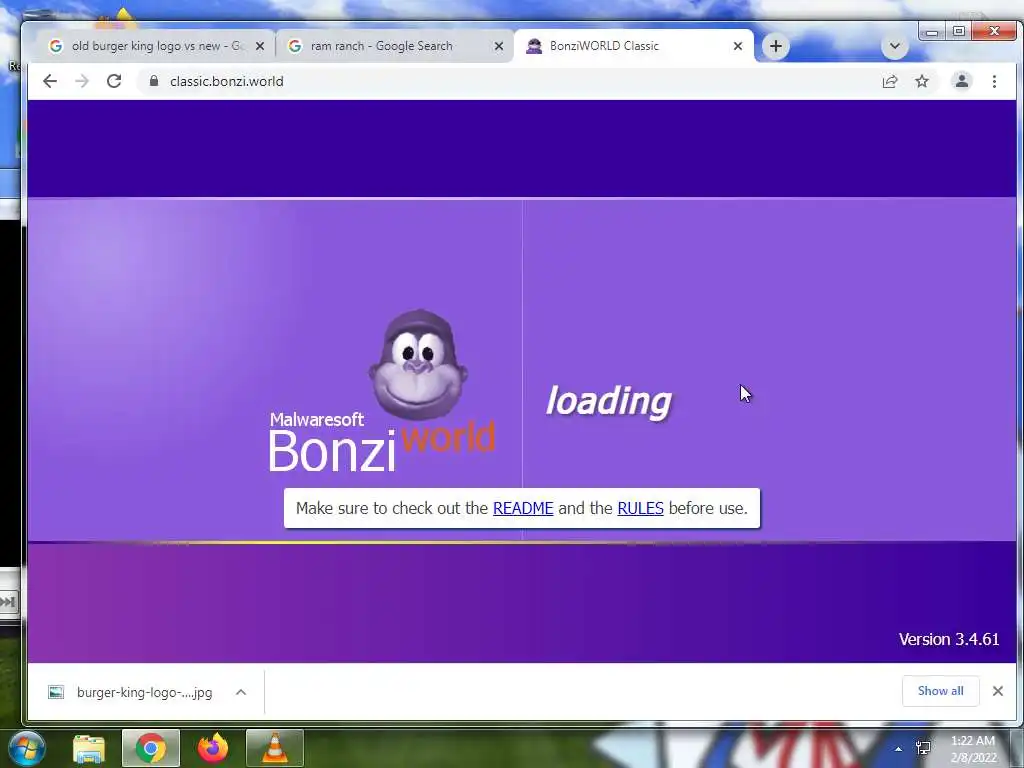Click Show all downloads

coord(940,691)
